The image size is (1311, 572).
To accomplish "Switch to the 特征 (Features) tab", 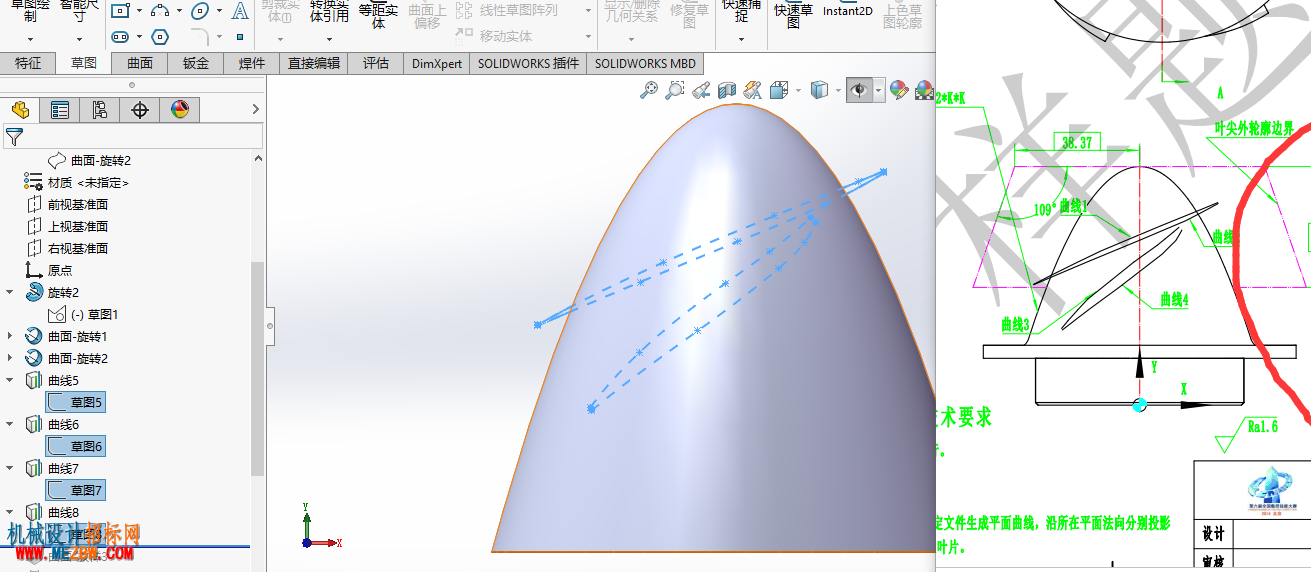I will pos(28,63).
